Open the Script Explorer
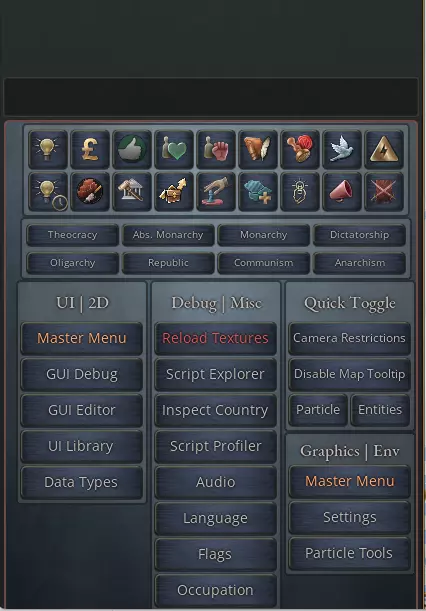Image resolution: width=426 pixels, height=611 pixels. click(216, 374)
